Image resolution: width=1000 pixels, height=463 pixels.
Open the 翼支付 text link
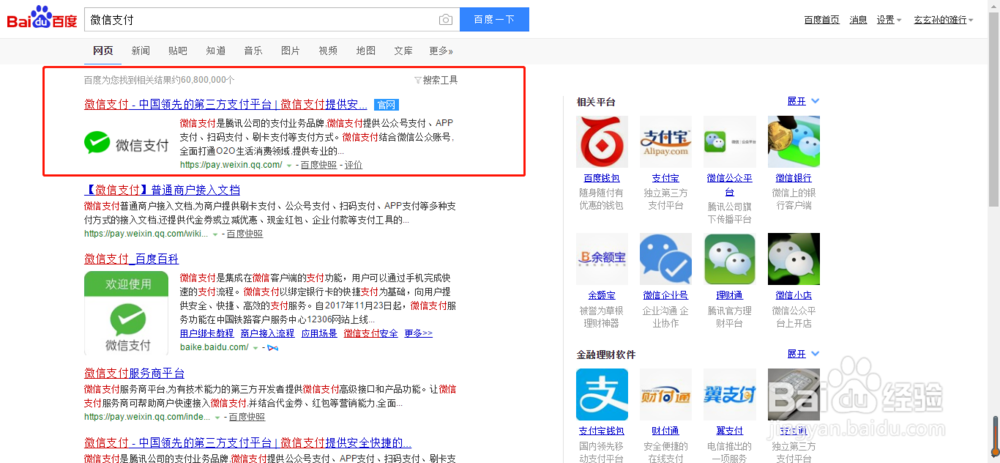click(730, 430)
